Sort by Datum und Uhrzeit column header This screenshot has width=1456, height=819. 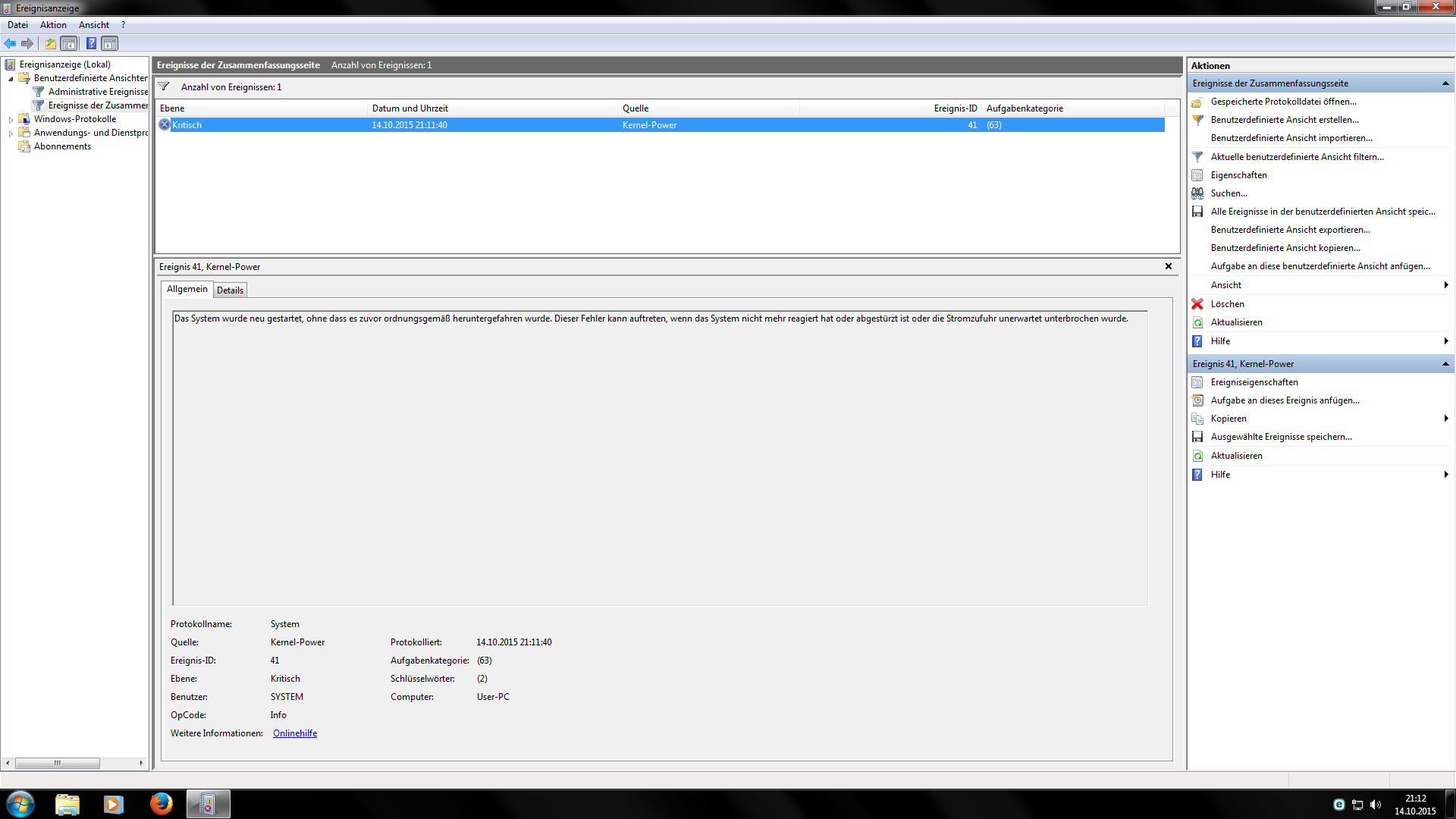pos(410,108)
